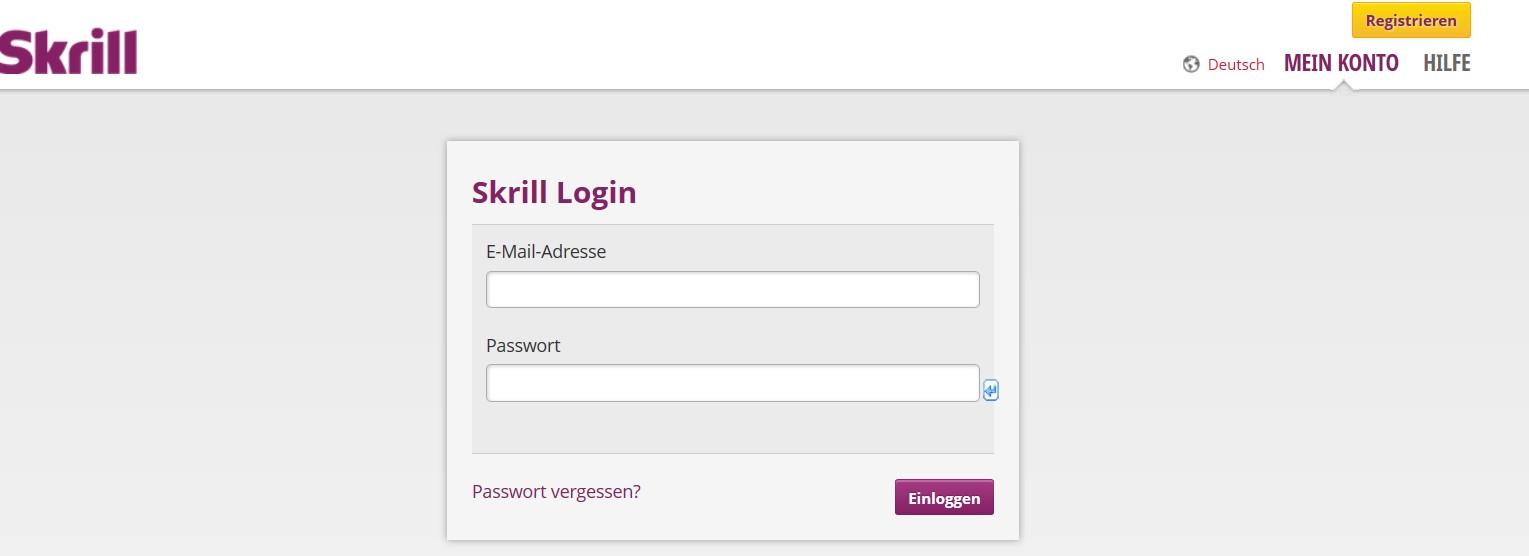
Task: Go to the HILFE menu item
Action: 1447,63
